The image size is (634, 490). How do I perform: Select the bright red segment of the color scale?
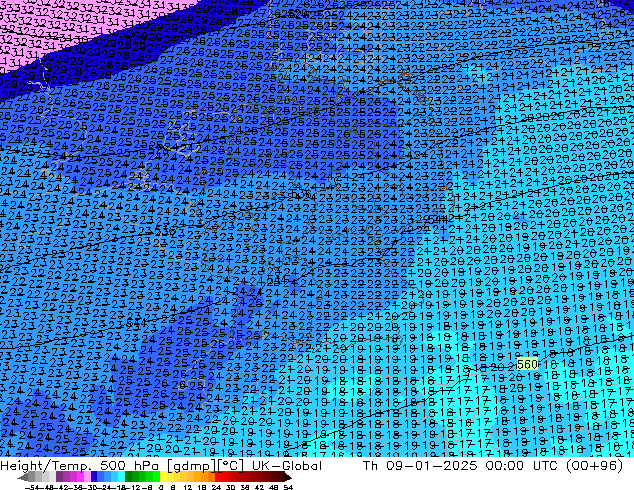pos(218,477)
